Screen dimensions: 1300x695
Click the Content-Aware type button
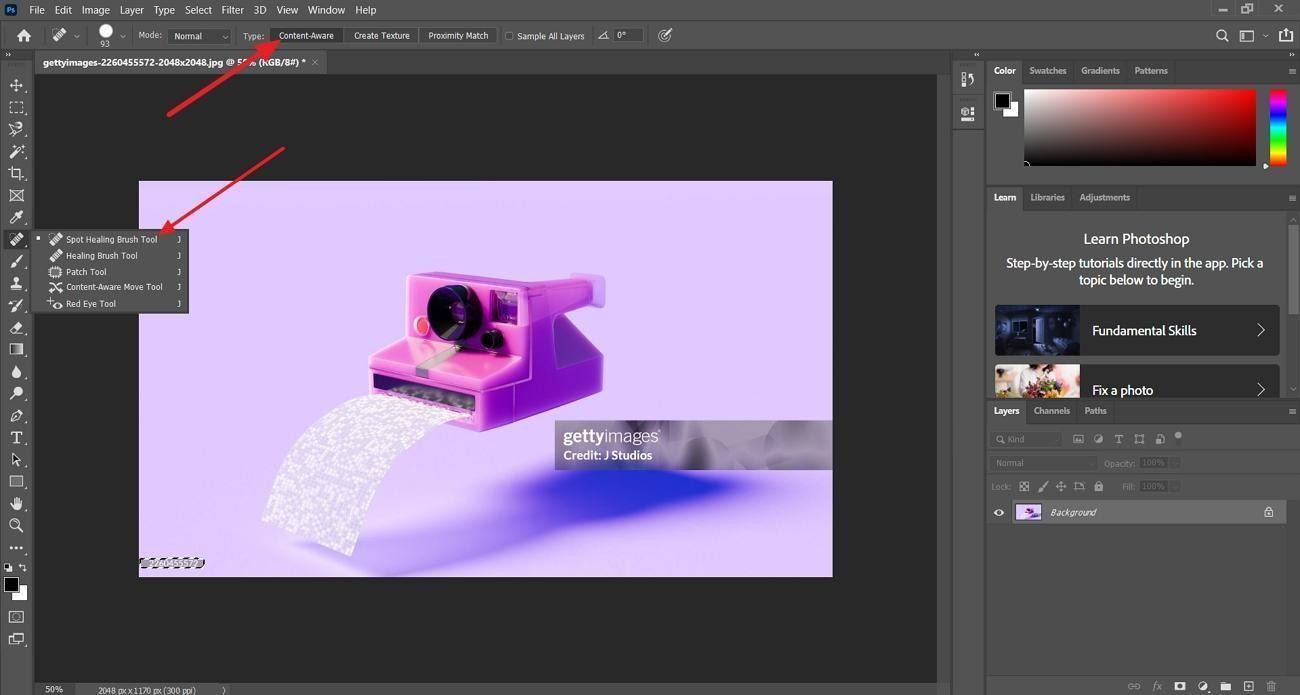tap(306, 36)
